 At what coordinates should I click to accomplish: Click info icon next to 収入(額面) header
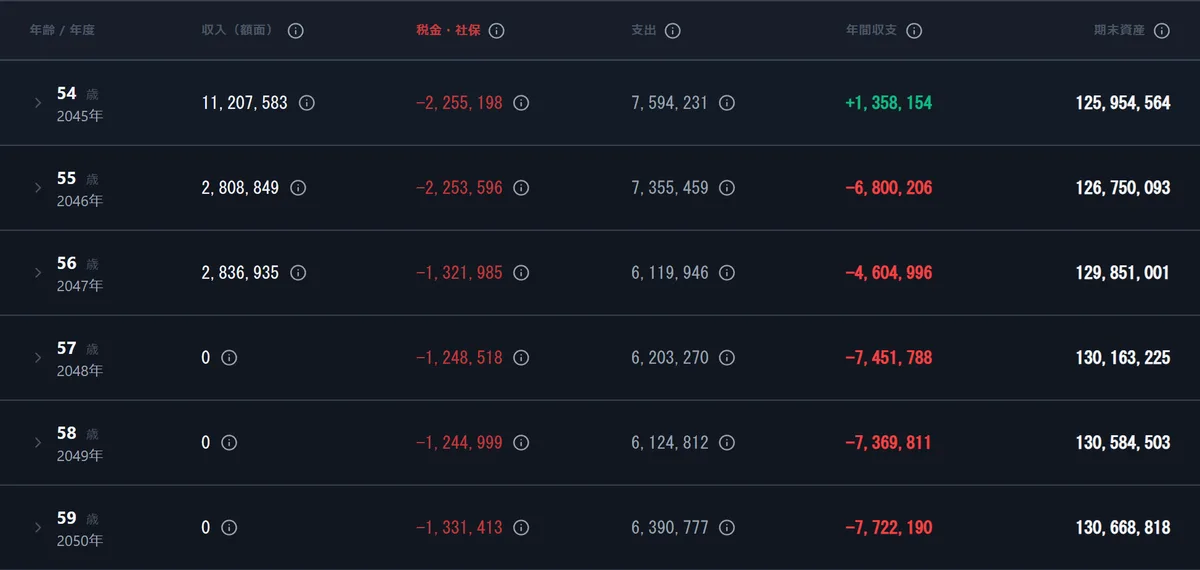(295, 31)
